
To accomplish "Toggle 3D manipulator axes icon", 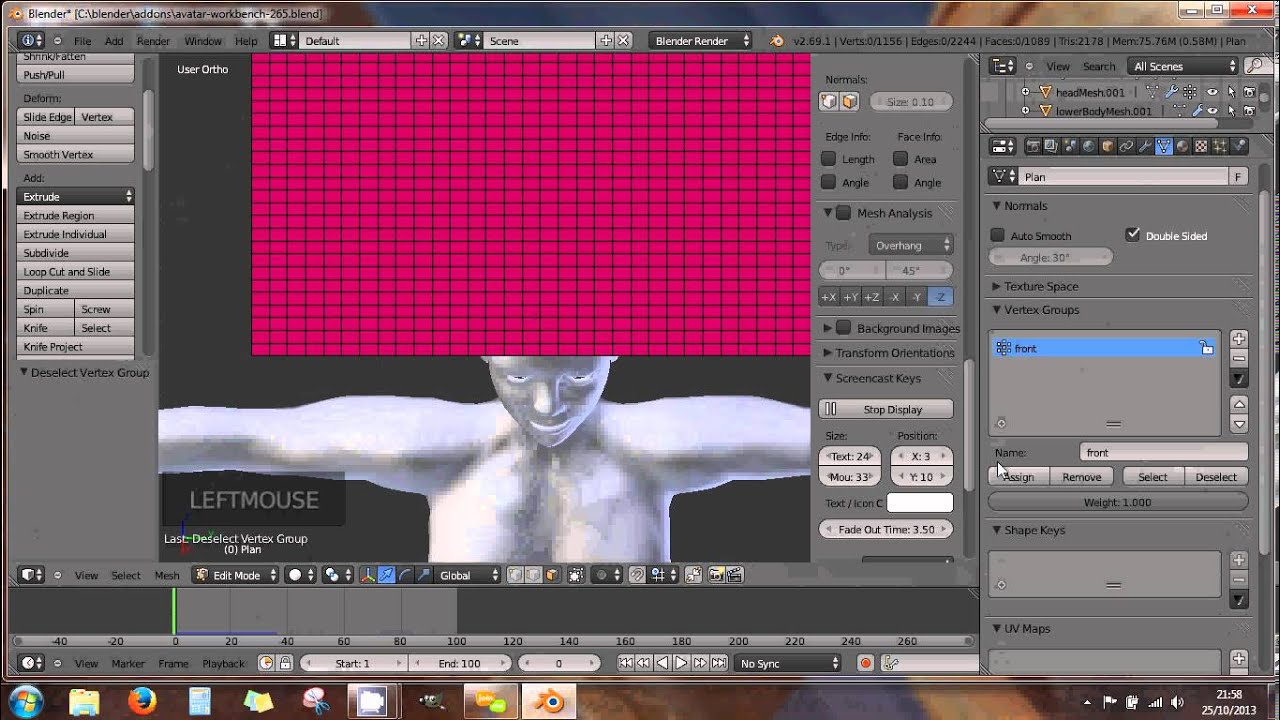I will (x=367, y=575).
